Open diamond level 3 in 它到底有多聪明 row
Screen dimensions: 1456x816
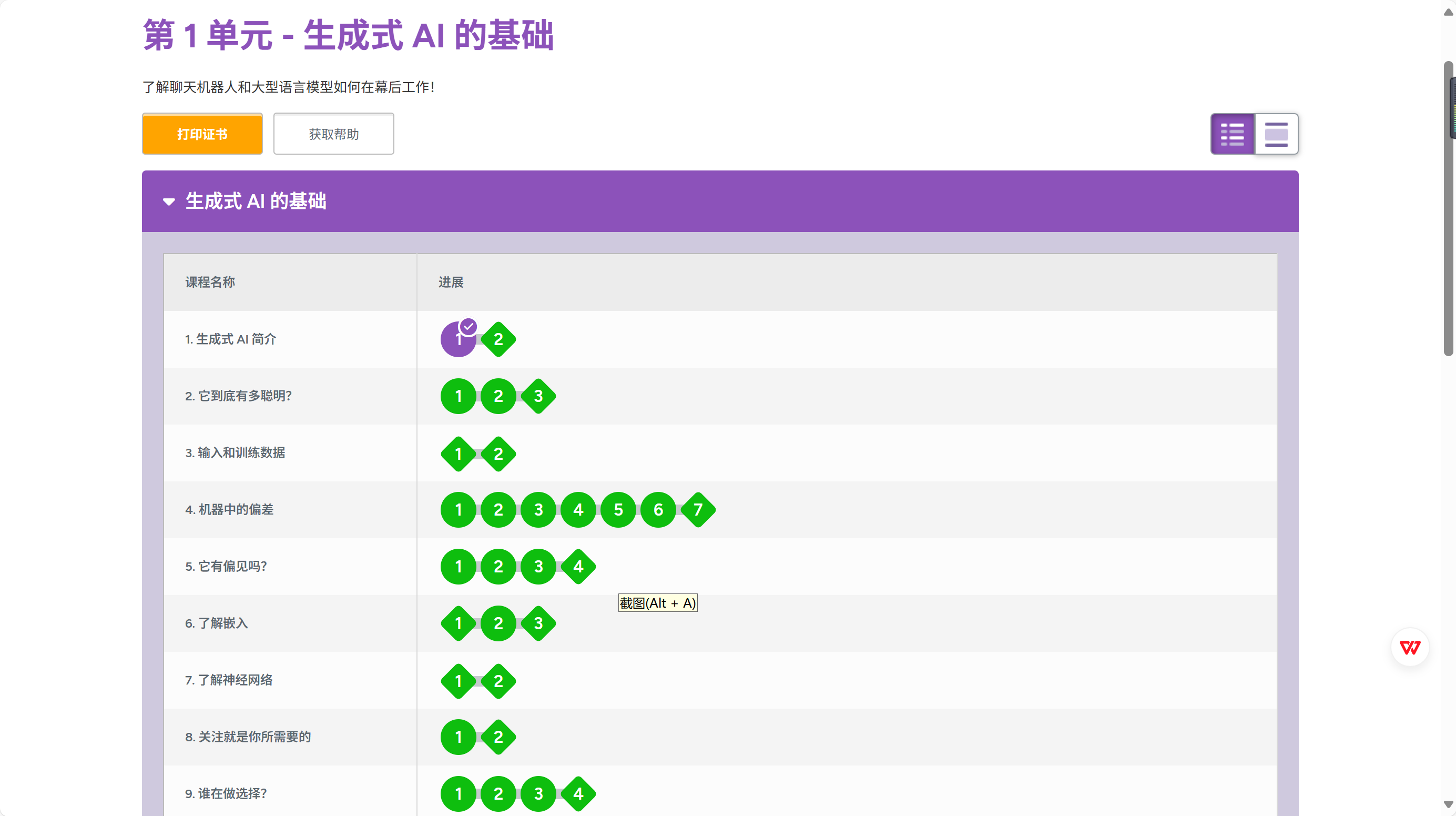point(538,396)
